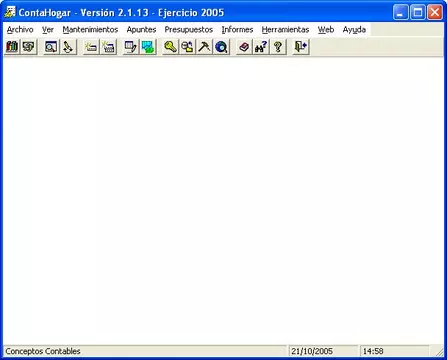Click the exit door icon
Viewport: 447px width, 360px height.
300,47
